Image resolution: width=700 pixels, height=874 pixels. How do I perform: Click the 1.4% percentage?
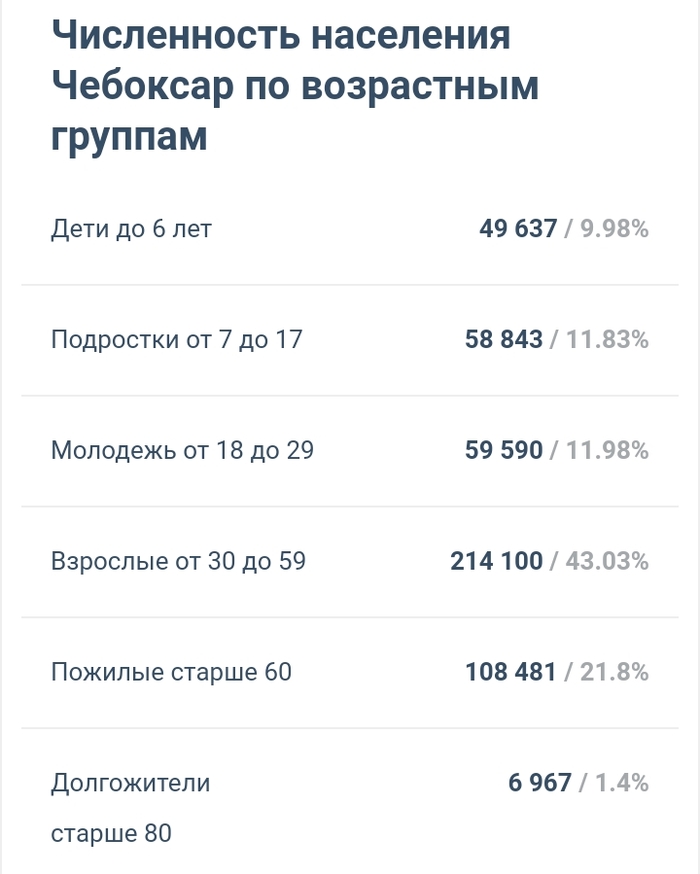coord(622,783)
